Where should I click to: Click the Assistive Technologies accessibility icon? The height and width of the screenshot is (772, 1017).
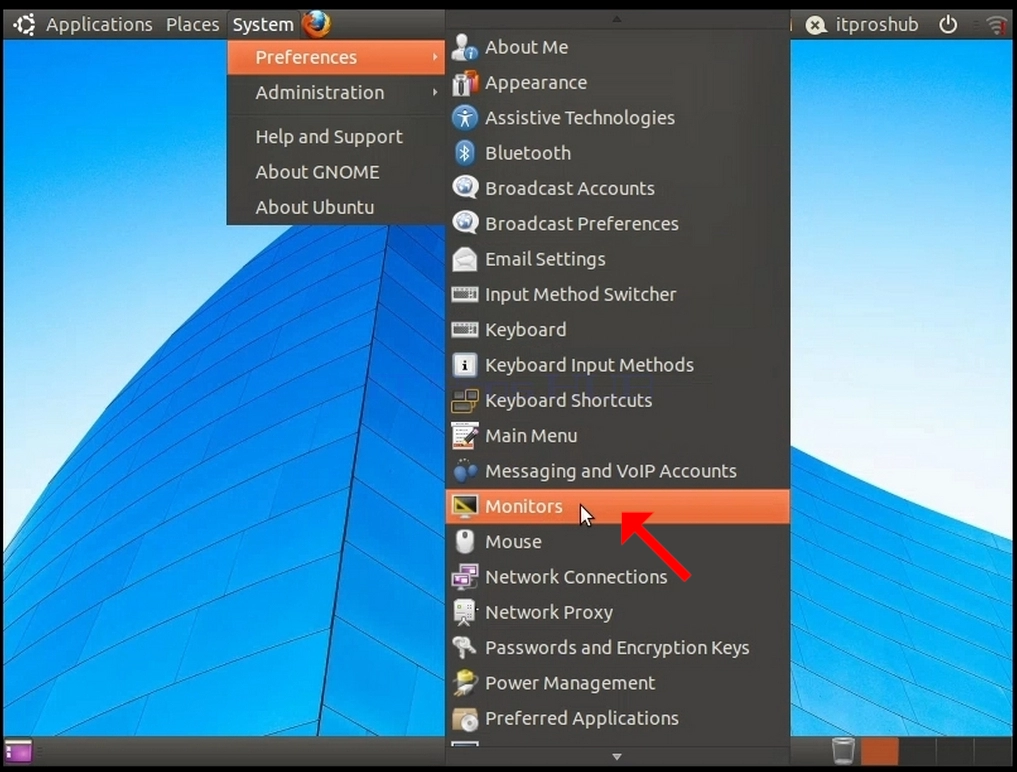click(x=464, y=118)
